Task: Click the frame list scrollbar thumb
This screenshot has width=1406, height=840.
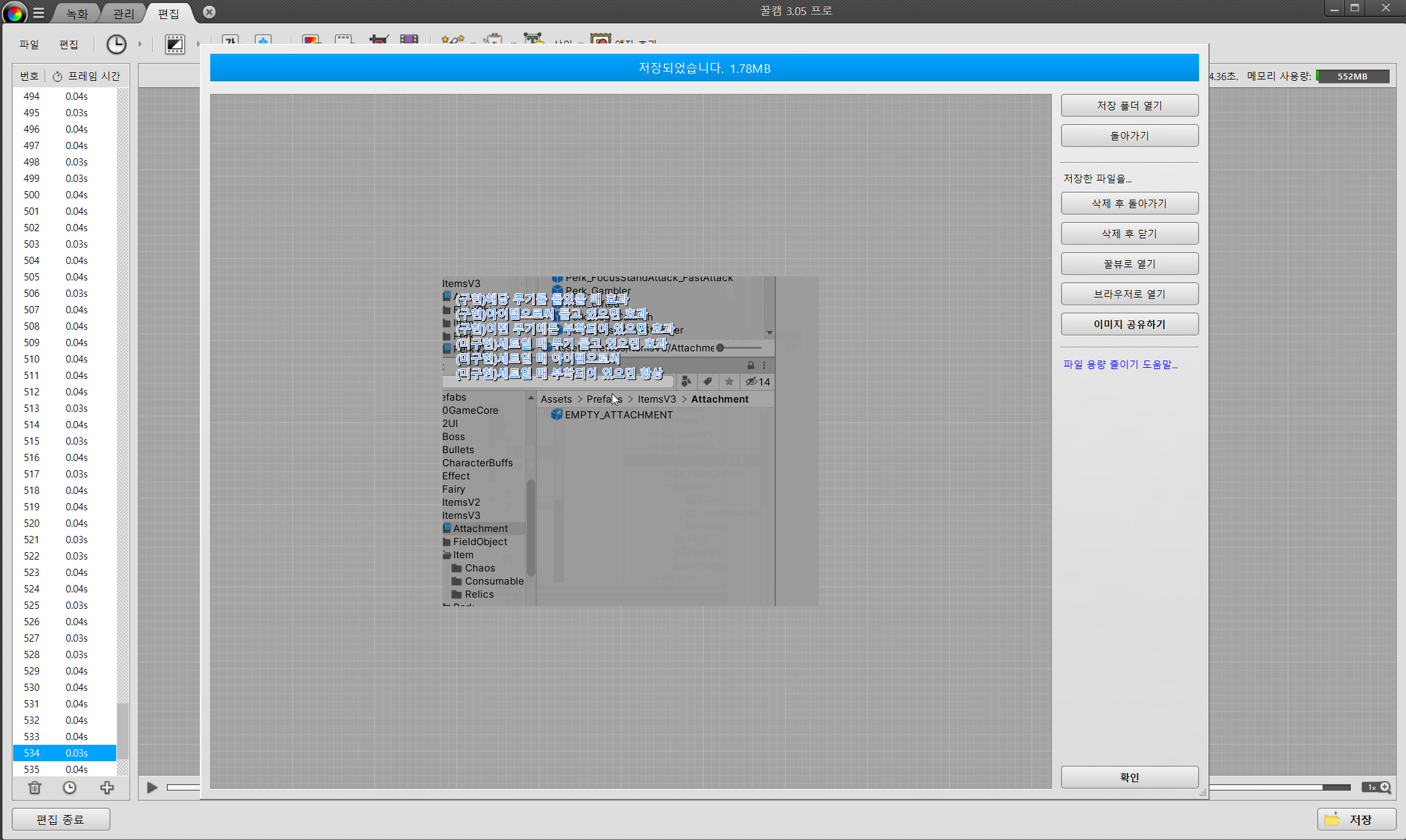Action: [x=122, y=732]
